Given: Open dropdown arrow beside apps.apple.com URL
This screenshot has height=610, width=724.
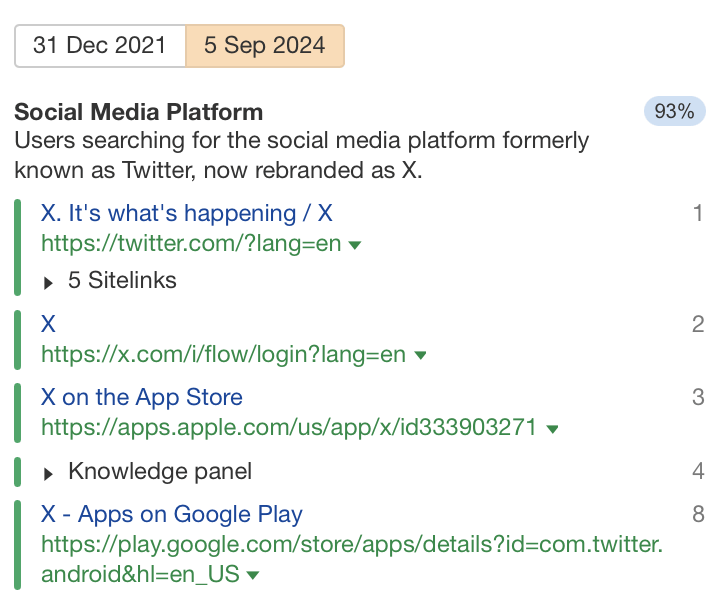Looking at the screenshot, I should point(552,429).
